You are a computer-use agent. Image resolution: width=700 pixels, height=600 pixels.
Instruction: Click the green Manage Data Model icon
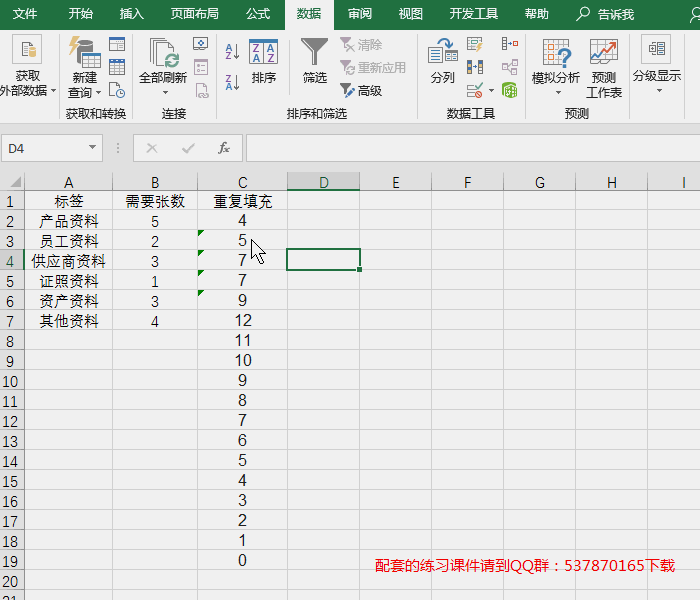(x=509, y=91)
